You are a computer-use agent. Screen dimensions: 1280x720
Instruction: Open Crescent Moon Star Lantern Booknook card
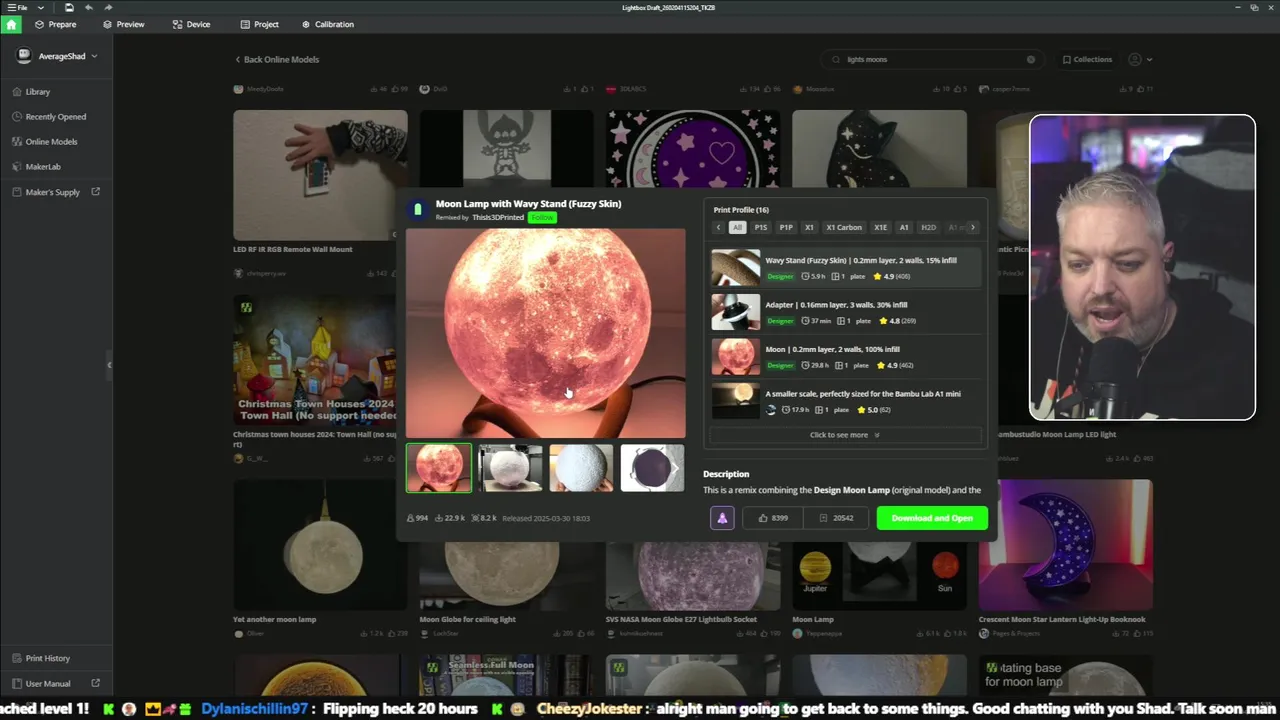pos(1065,560)
